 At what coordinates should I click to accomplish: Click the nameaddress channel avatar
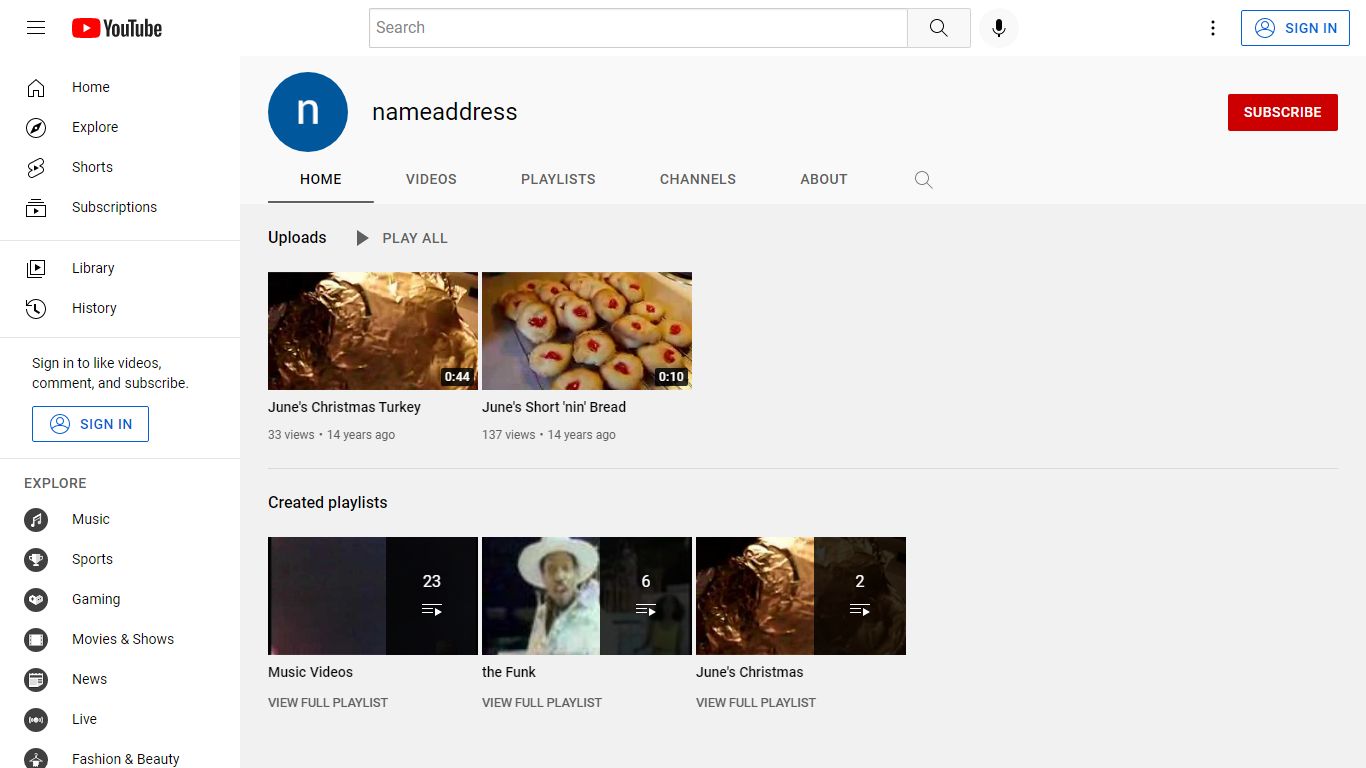point(308,112)
